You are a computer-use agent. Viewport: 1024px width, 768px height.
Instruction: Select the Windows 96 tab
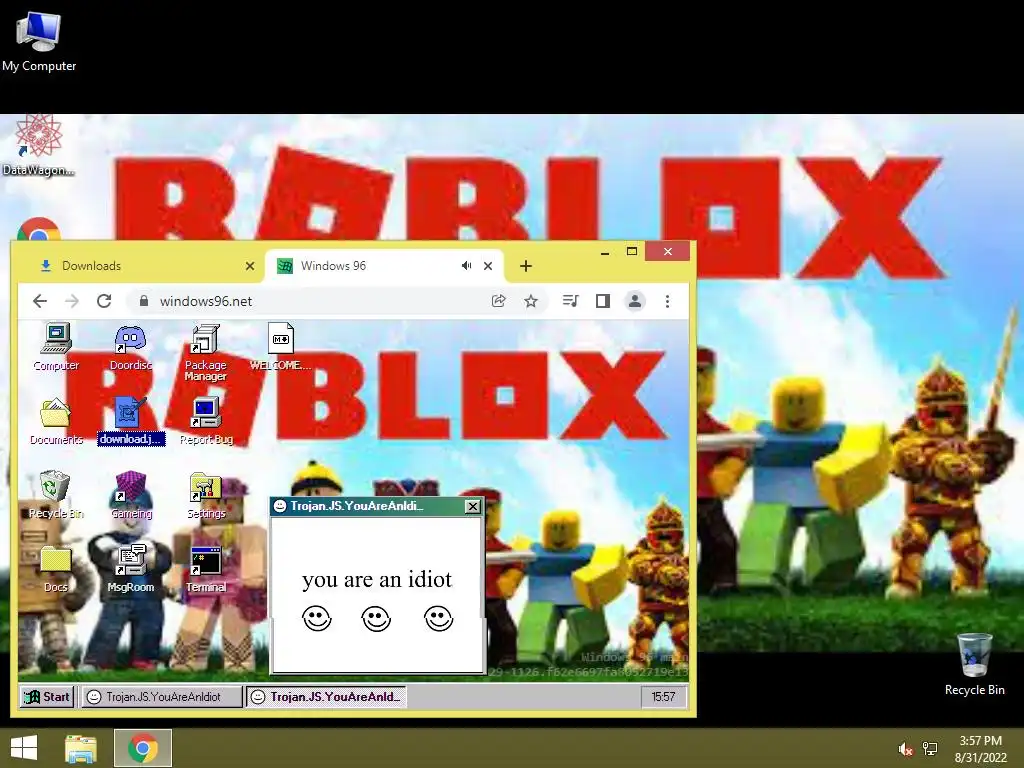point(385,266)
